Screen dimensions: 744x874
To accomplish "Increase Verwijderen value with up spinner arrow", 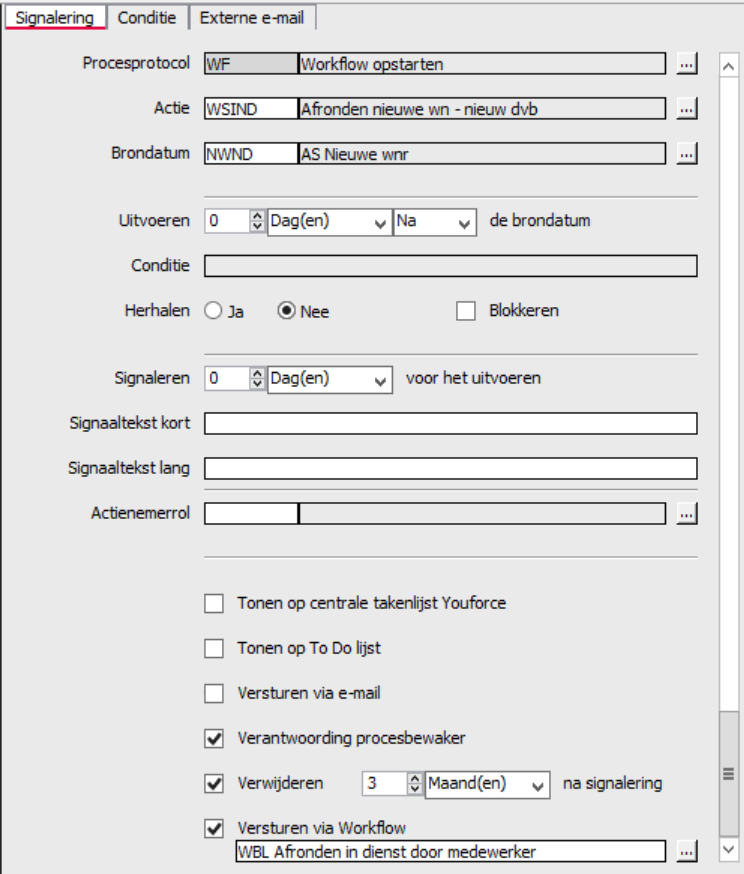I will [415, 778].
